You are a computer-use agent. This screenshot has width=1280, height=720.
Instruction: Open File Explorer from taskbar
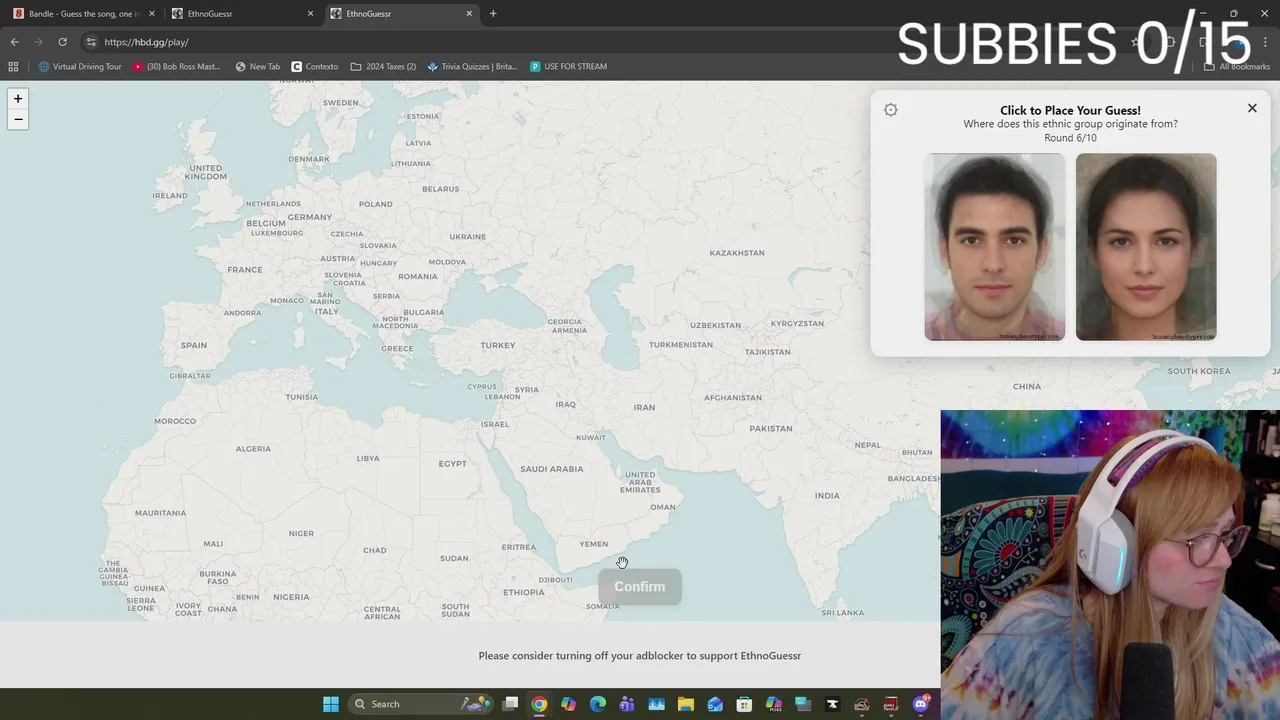[x=685, y=704]
